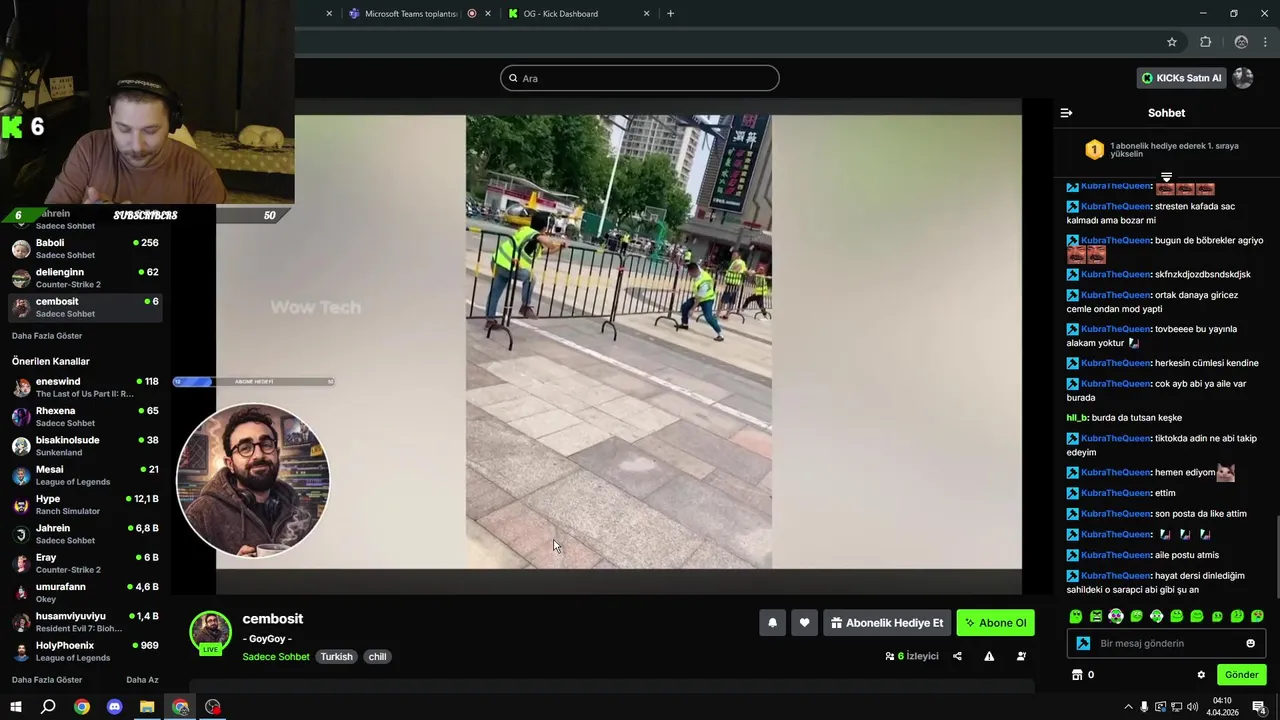The image size is (1280, 720).
Task: Click hil_b username in chat
Action: tap(1076, 418)
